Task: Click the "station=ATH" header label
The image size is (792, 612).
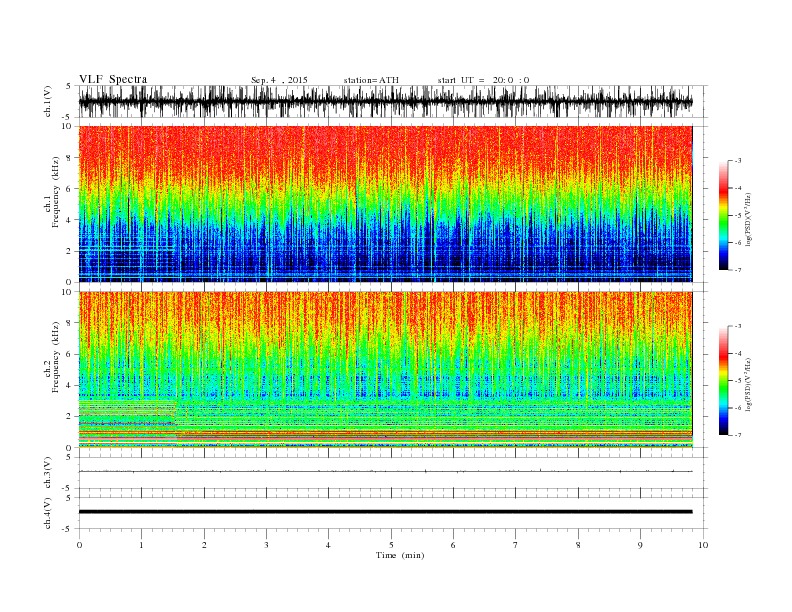Action: point(371,80)
